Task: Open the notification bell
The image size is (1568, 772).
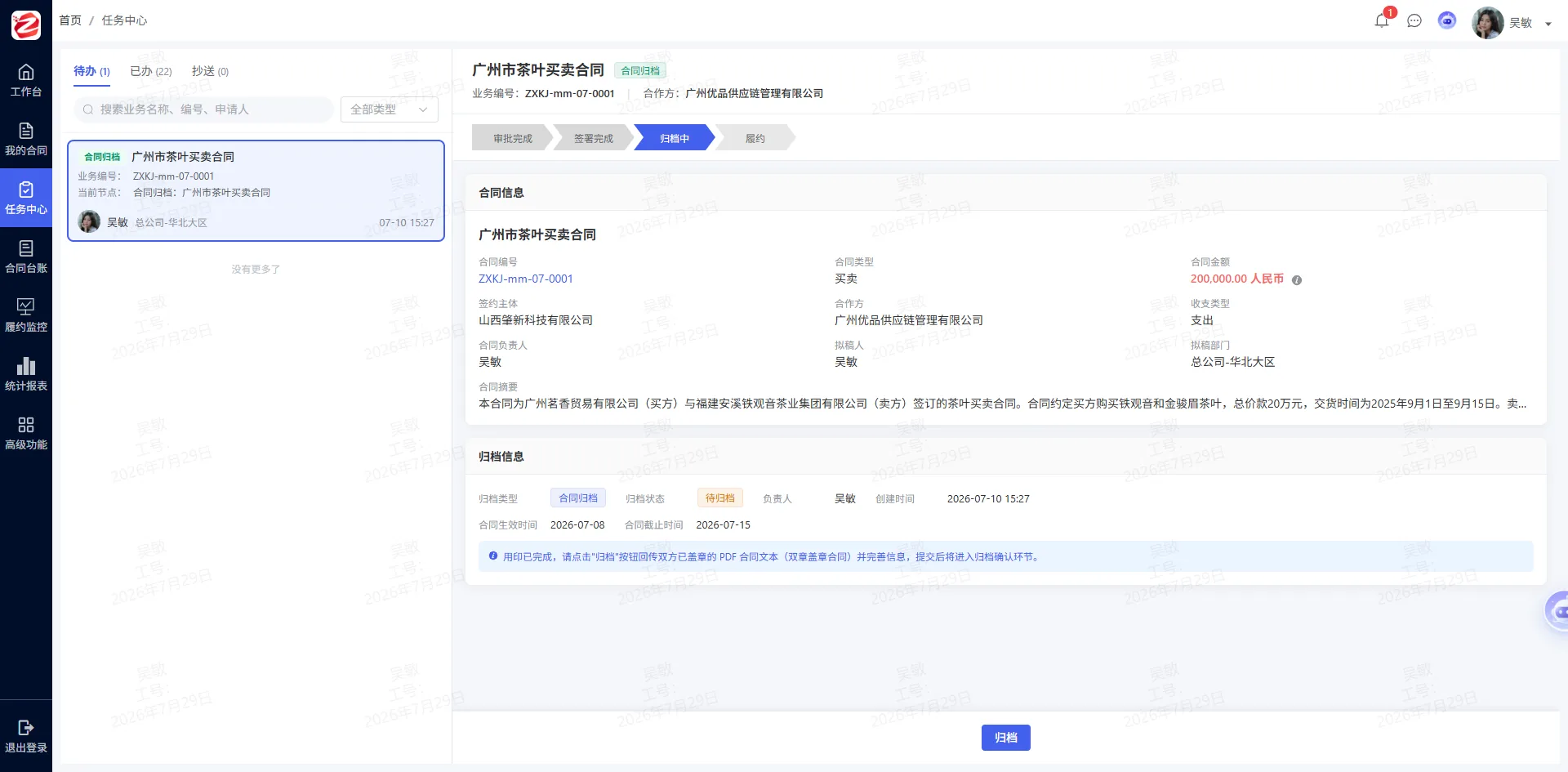Action: tap(1382, 21)
